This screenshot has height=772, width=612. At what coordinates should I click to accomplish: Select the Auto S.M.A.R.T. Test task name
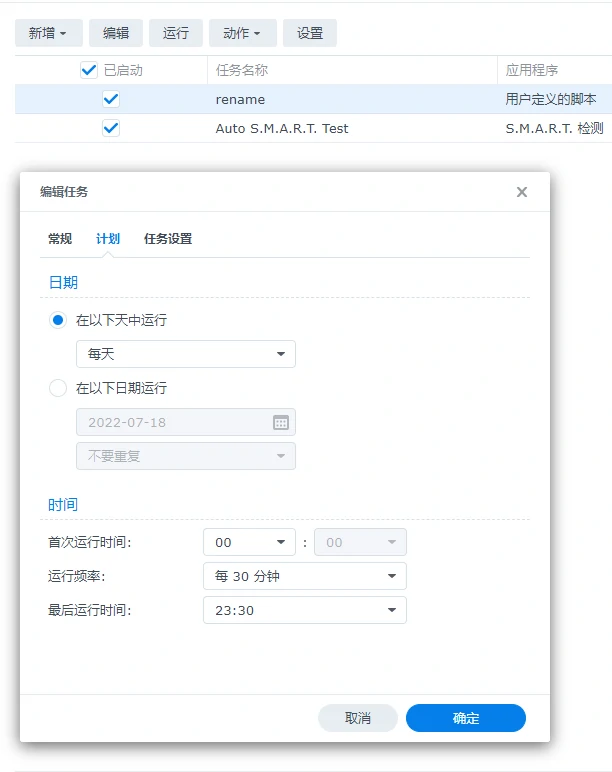tap(282, 129)
